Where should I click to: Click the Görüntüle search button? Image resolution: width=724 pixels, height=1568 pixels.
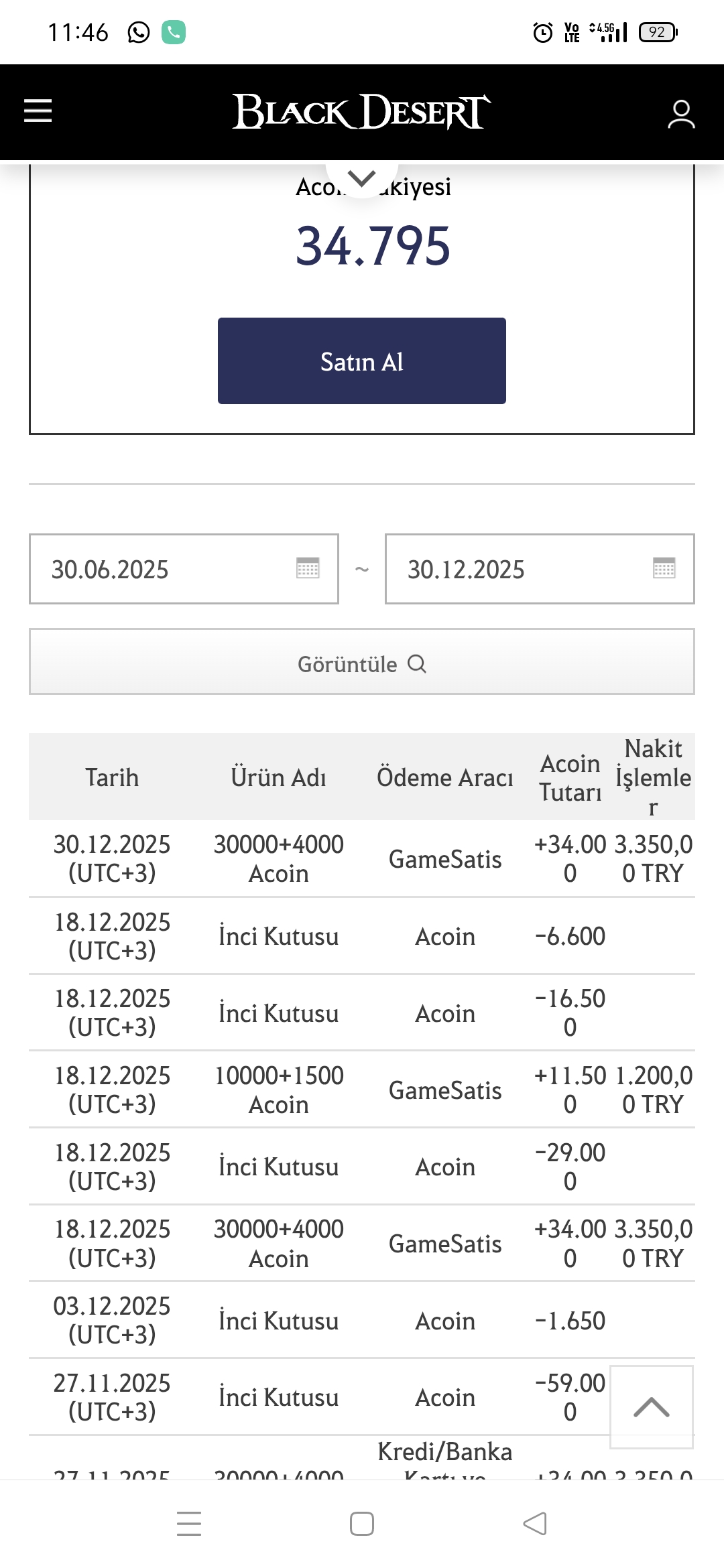click(362, 661)
